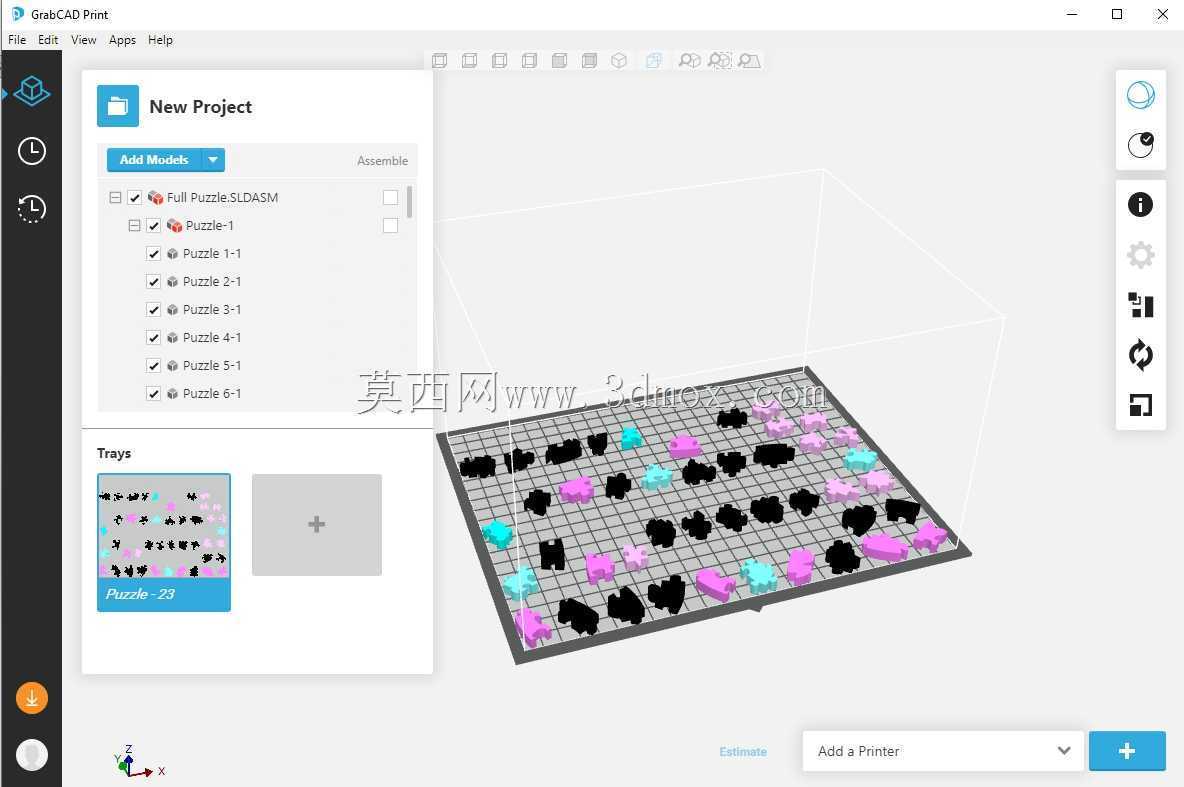
Task: Click the orange download updates icon
Action: click(x=32, y=699)
